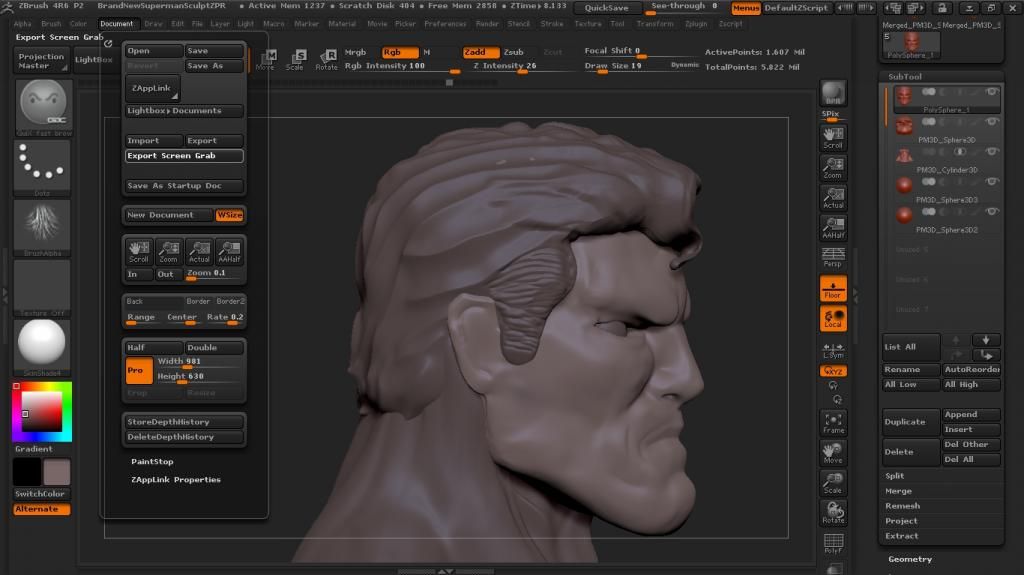The image size is (1024, 575).
Task: Click the Scroll icon on the right shelf
Action: pyautogui.click(x=833, y=138)
